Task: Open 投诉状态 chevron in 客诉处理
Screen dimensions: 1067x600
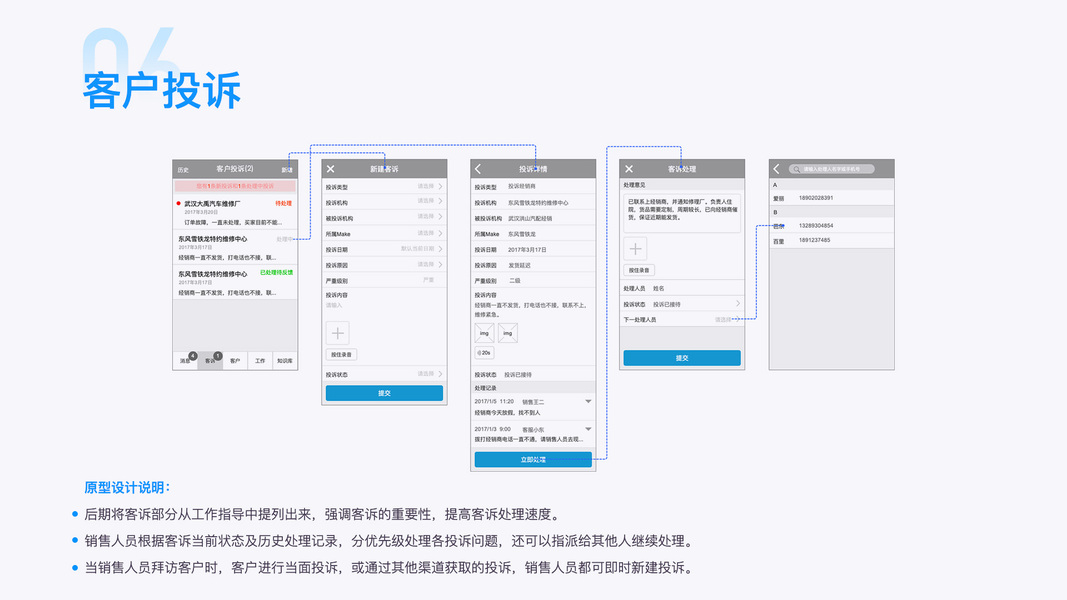Action: [738, 303]
